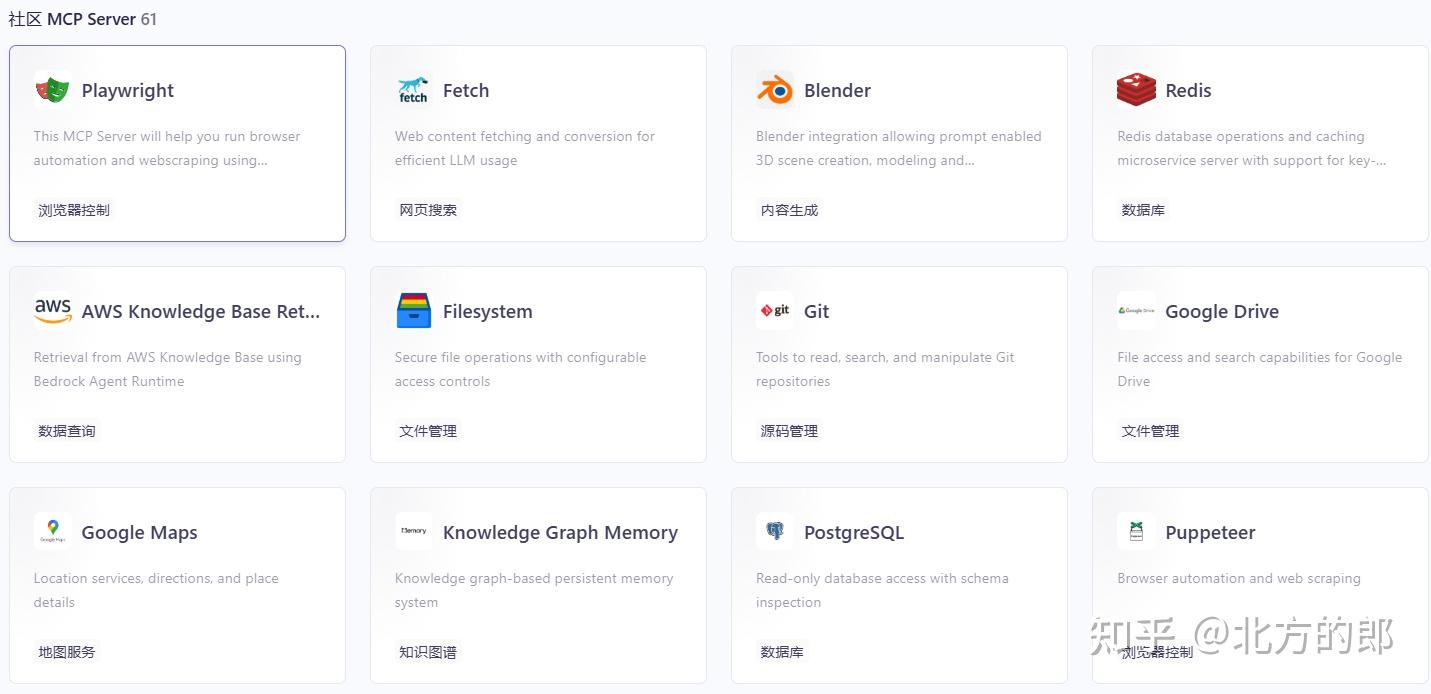
Task: Click Playwright description about browser automation
Action: click(167, 148)
